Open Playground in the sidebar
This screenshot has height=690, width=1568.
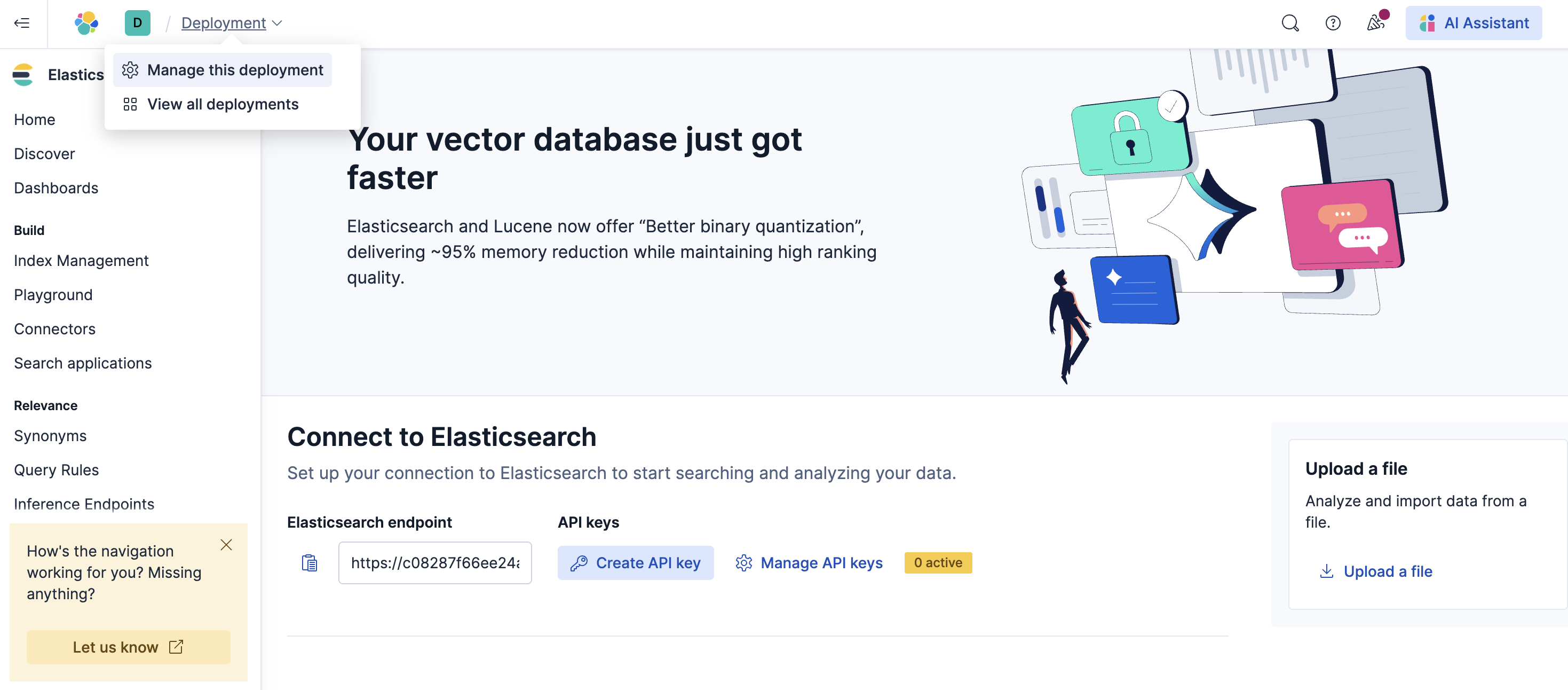click(53, 295)
